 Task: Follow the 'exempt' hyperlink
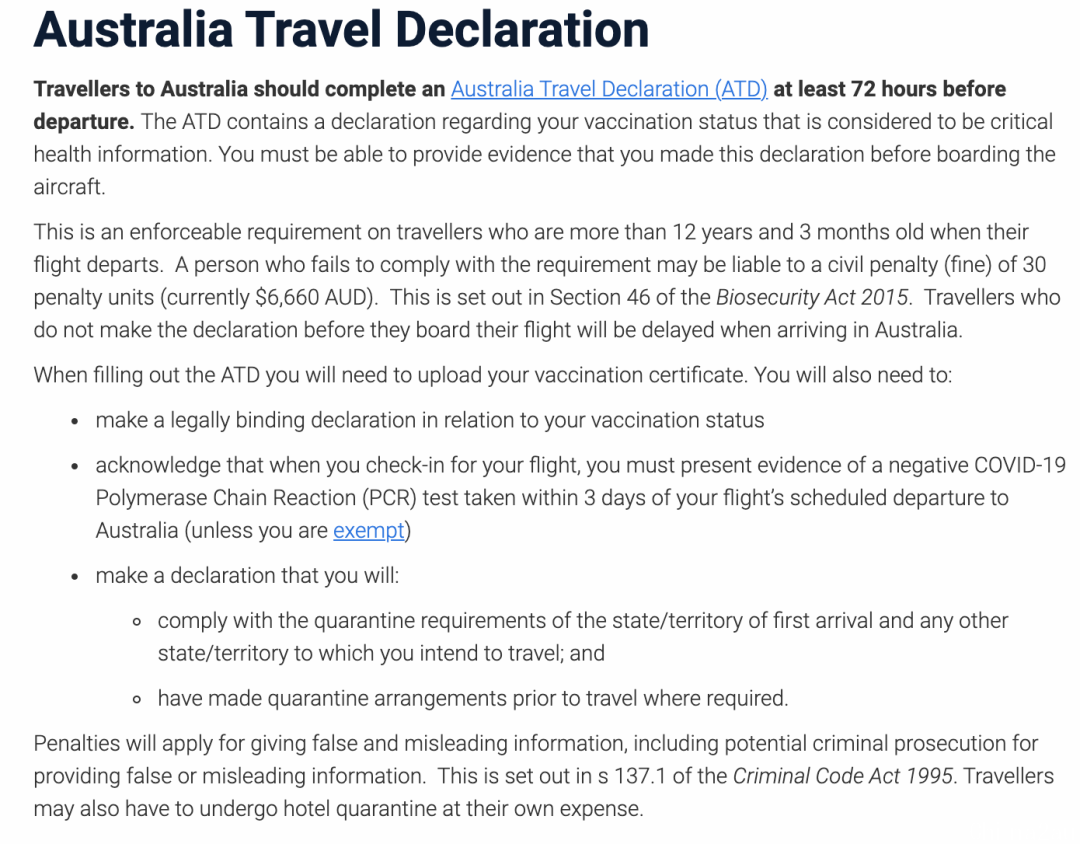click(368, 531)
